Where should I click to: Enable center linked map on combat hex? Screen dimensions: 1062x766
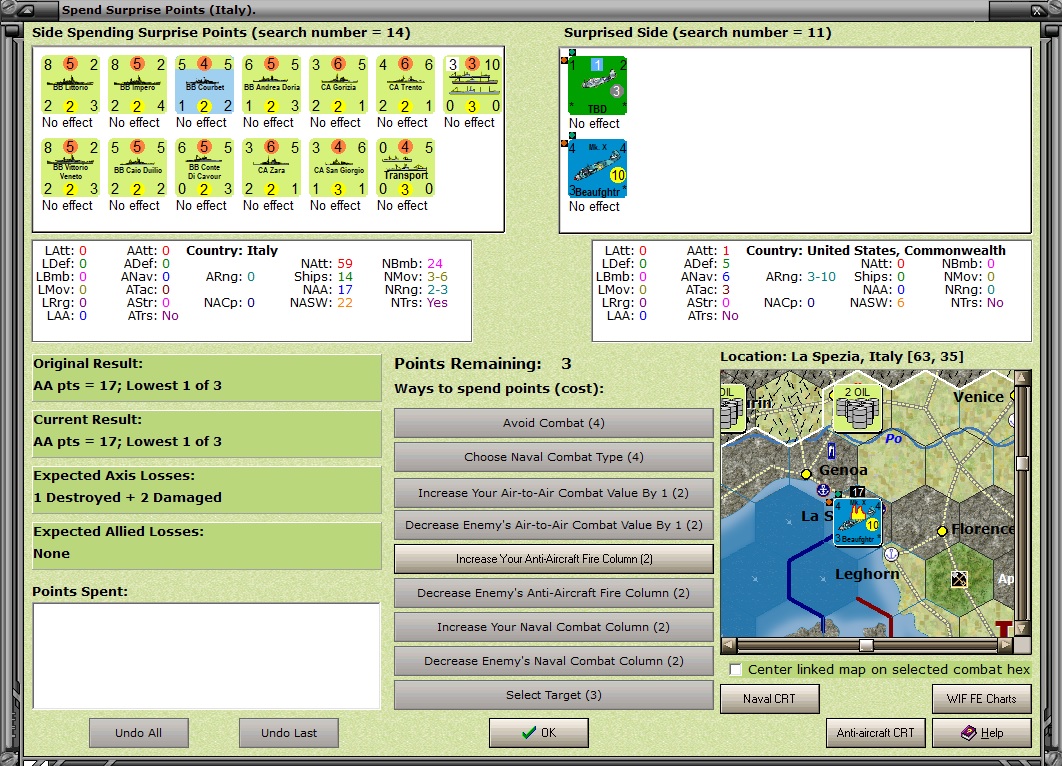(735, 670)
